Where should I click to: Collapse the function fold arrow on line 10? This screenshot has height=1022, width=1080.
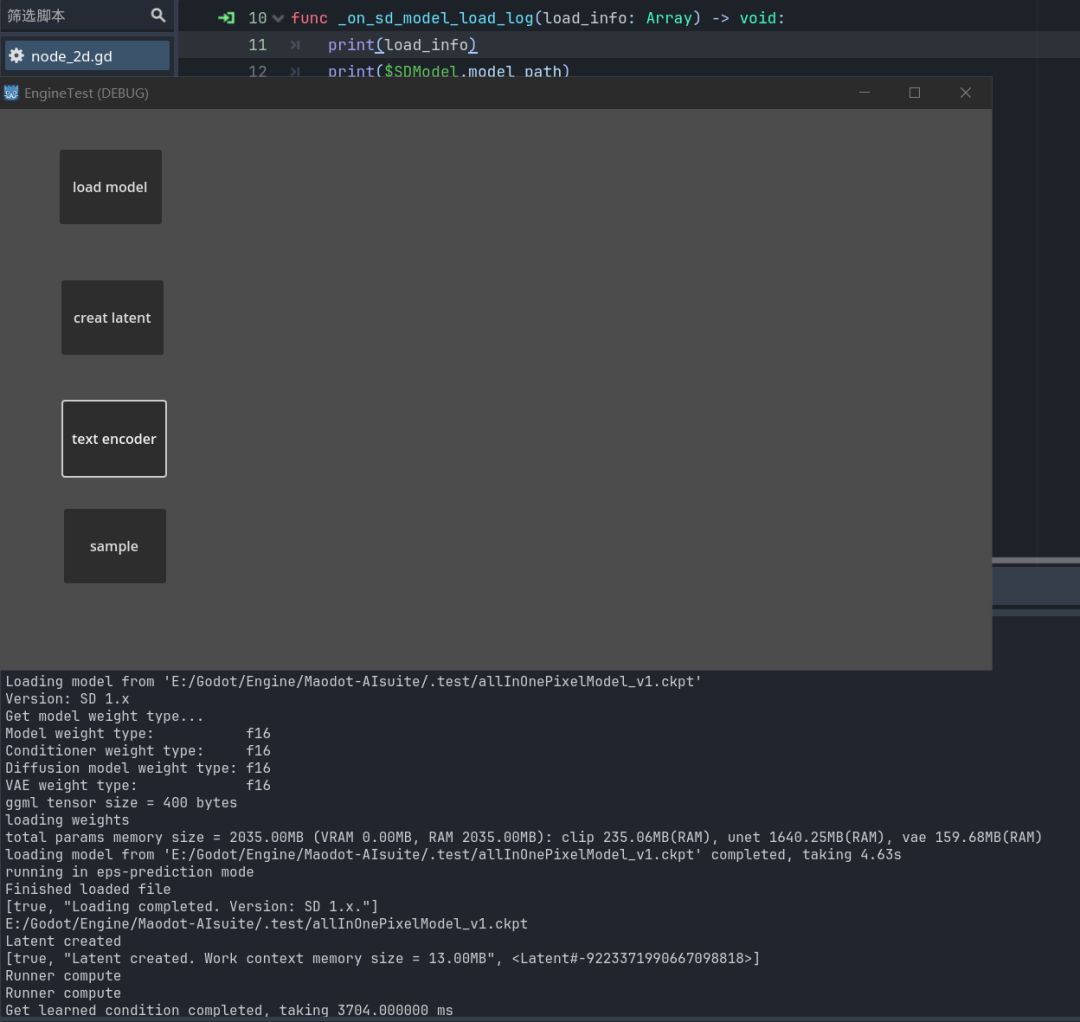click(x=278, y=19)
